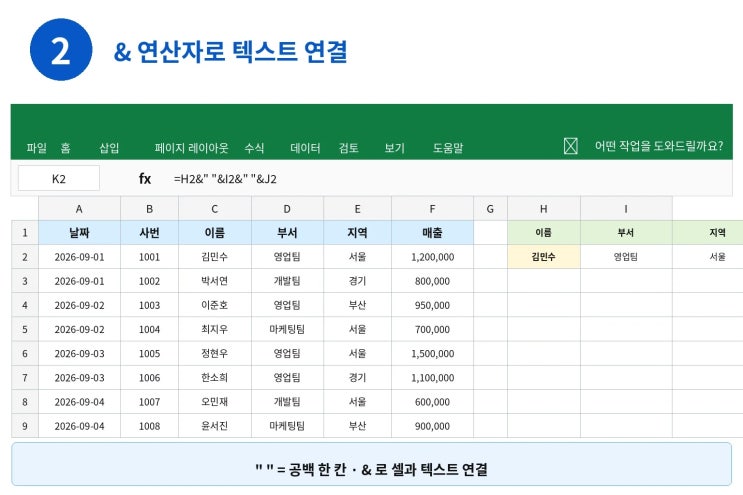Viewport: 743px width, 495px height.
Task: Click the 윤서진 name cell
Action: [215, 426]
